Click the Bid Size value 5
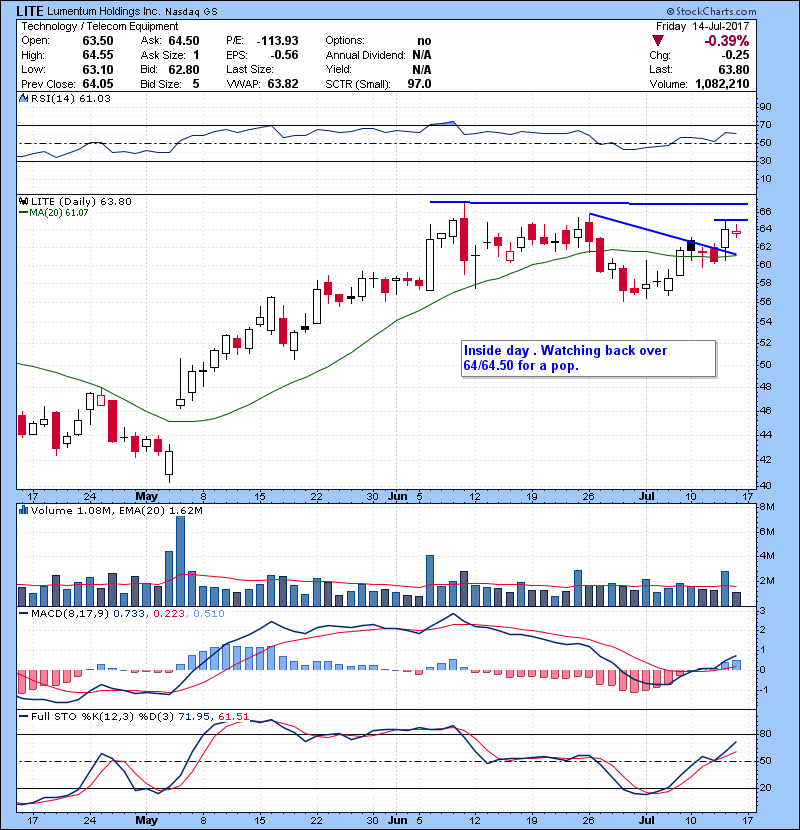This screenshot has width=800, height=830. pyautogui.click(x=196, y=84)
